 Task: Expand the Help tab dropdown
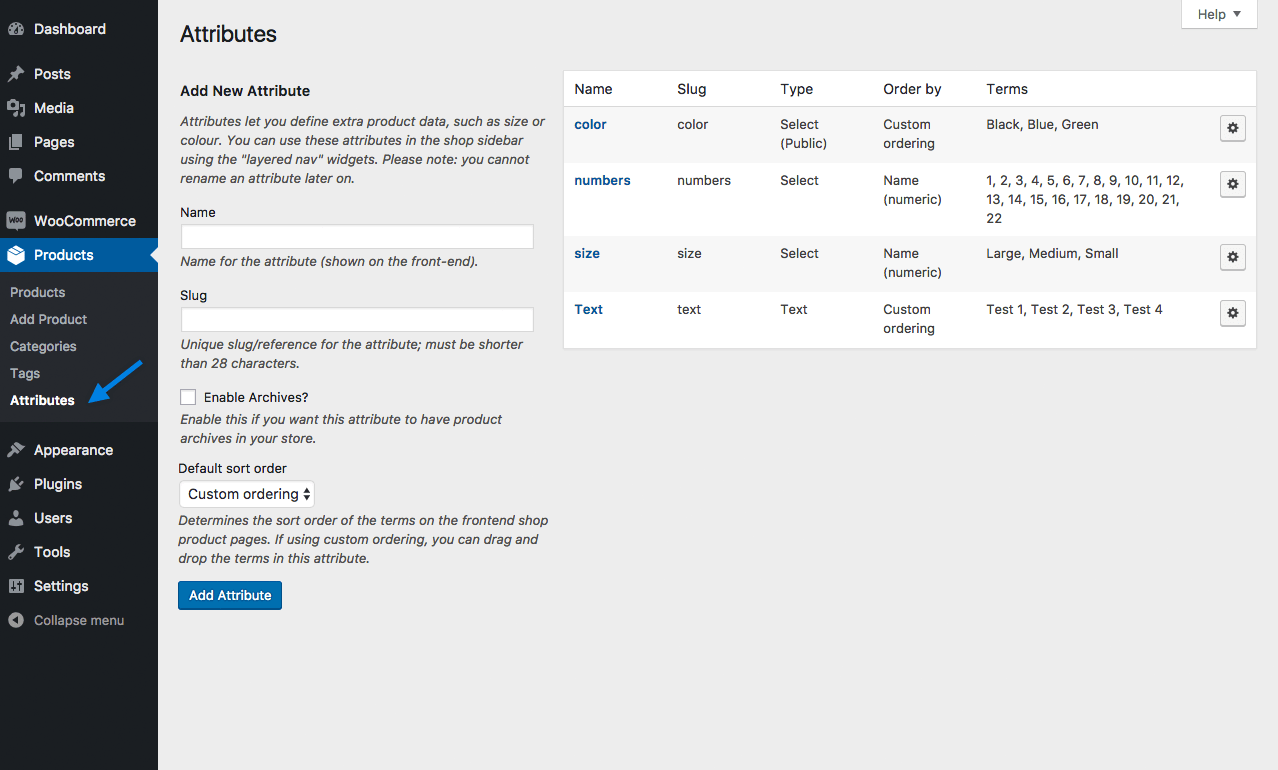click(x=1219, y=14)
